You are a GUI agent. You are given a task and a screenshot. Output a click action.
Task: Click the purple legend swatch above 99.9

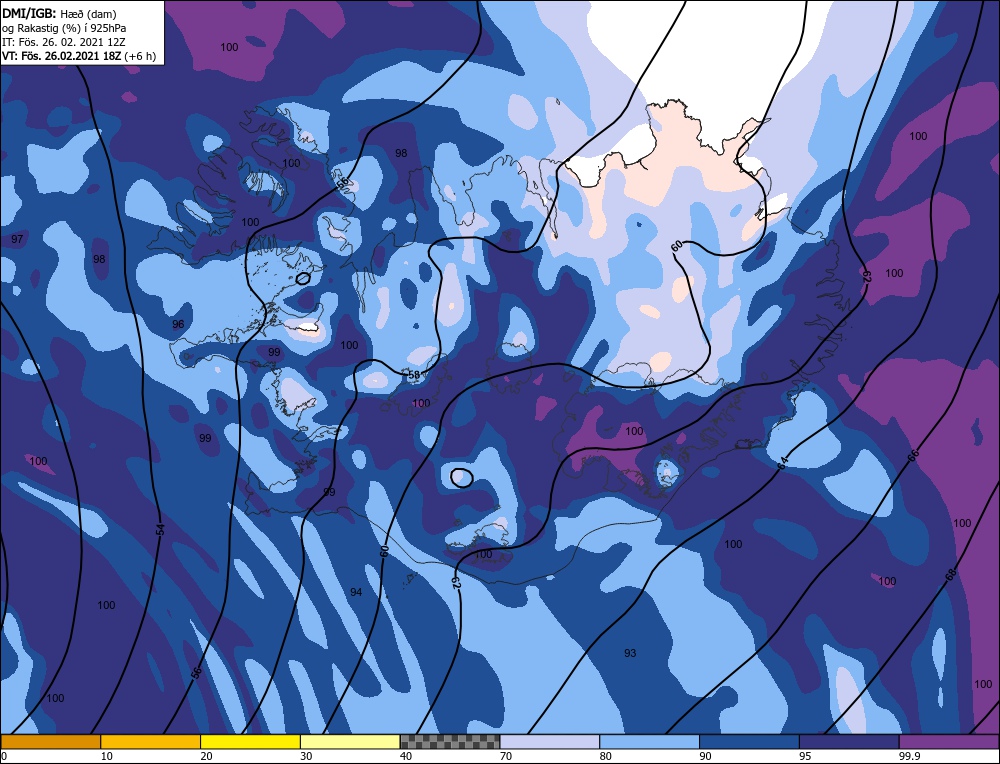(x=949, y=742)
